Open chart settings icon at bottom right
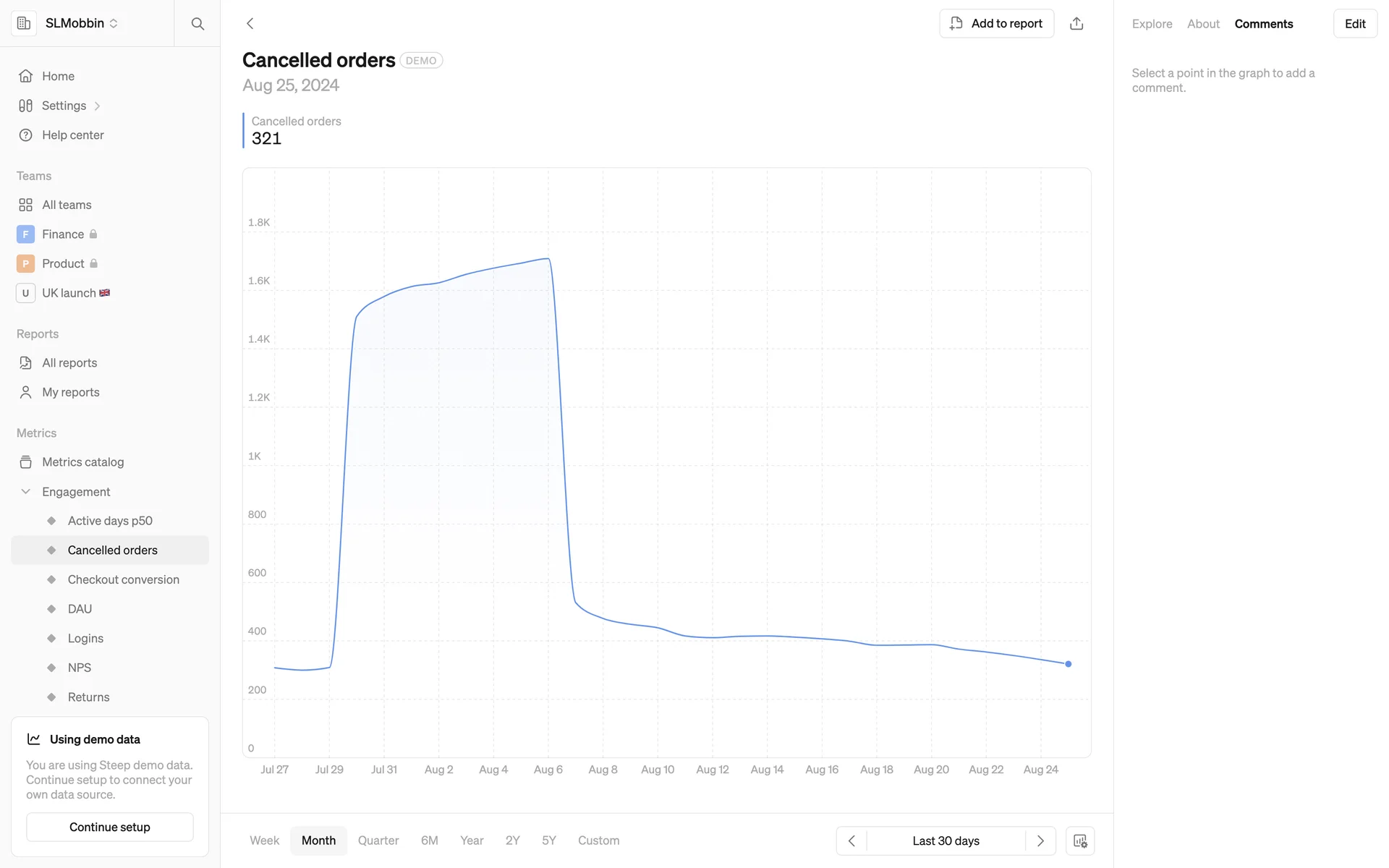Image resolution: width=1389 pixels, height=868 pixels. click(x=1080, y=841)
